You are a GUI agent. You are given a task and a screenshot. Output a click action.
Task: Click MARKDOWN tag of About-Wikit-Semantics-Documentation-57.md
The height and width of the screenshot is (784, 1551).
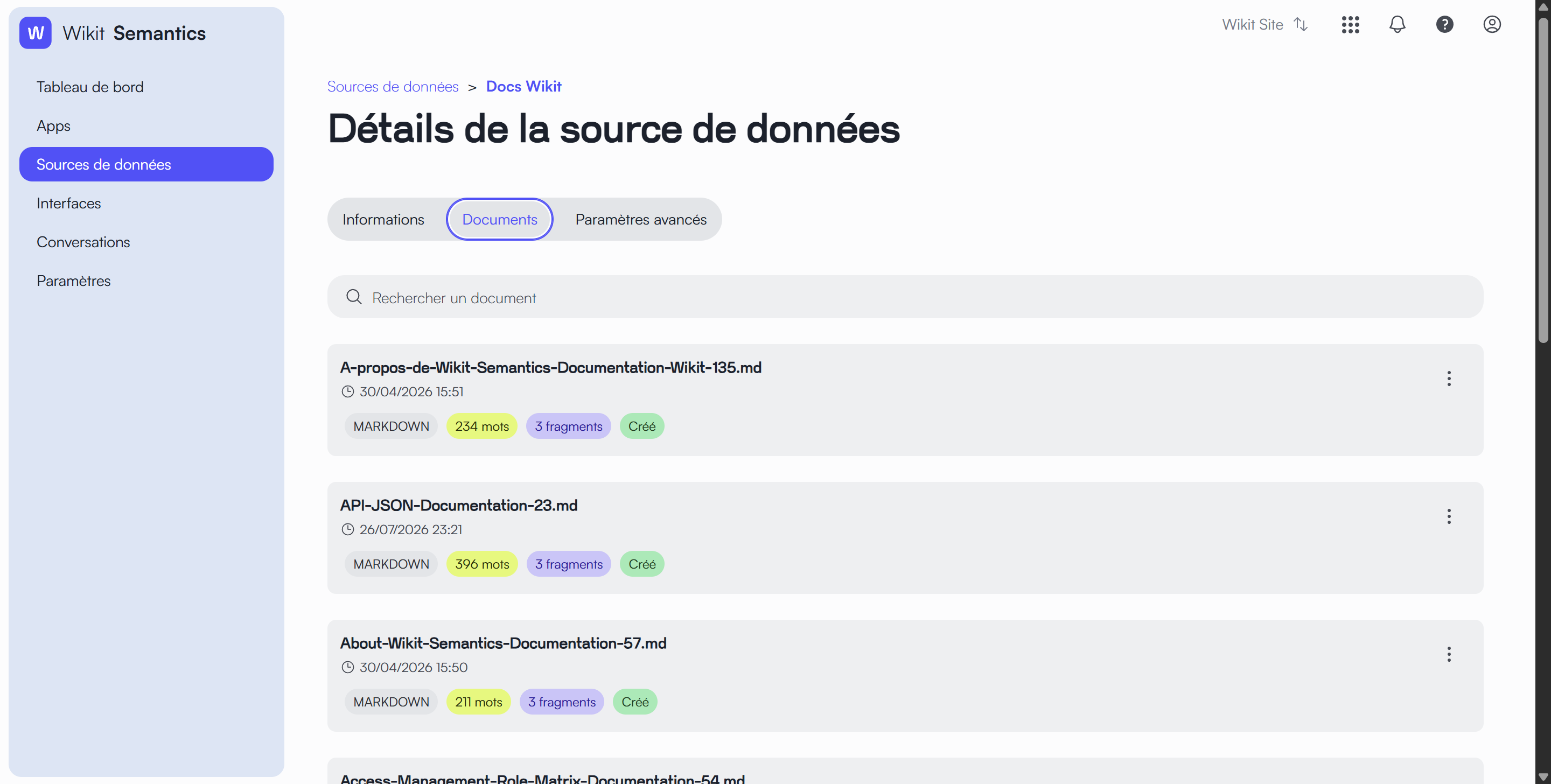[x=391, y=702]
